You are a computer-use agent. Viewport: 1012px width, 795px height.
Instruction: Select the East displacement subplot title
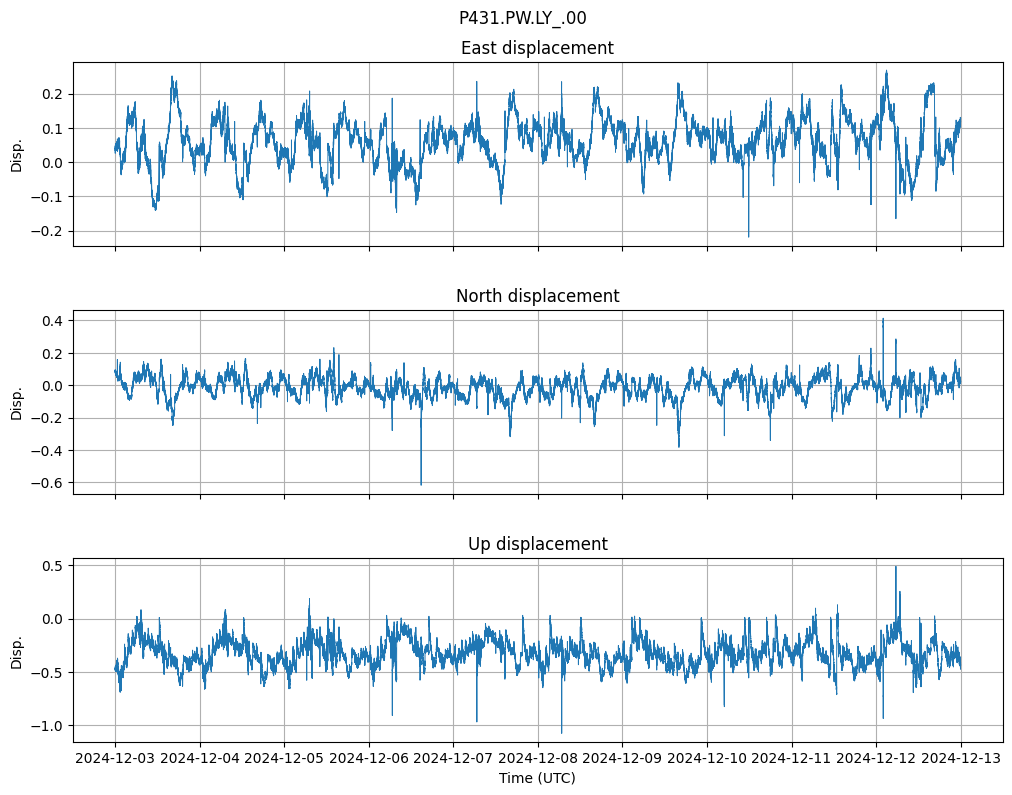click(537, 48)
